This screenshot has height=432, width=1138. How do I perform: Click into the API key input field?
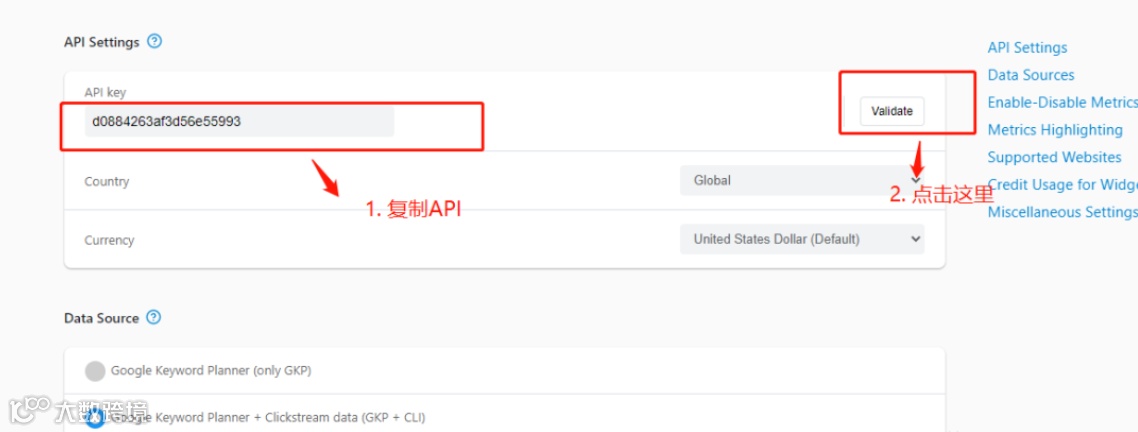[240, 122]
